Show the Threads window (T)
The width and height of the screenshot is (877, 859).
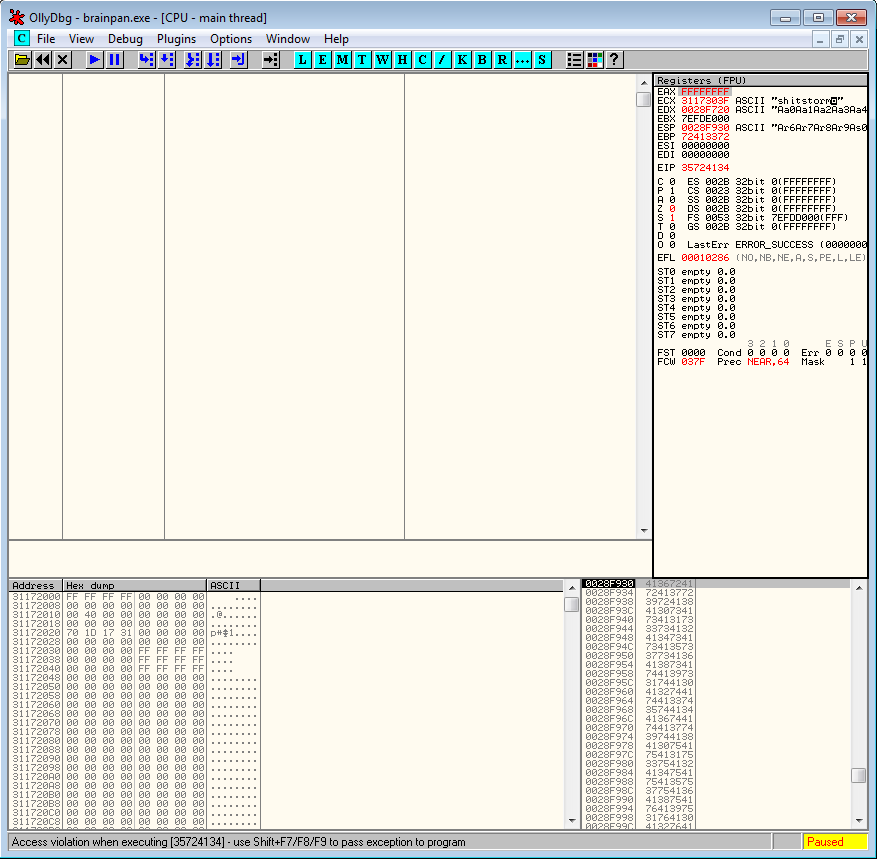[x=362, y=59]
